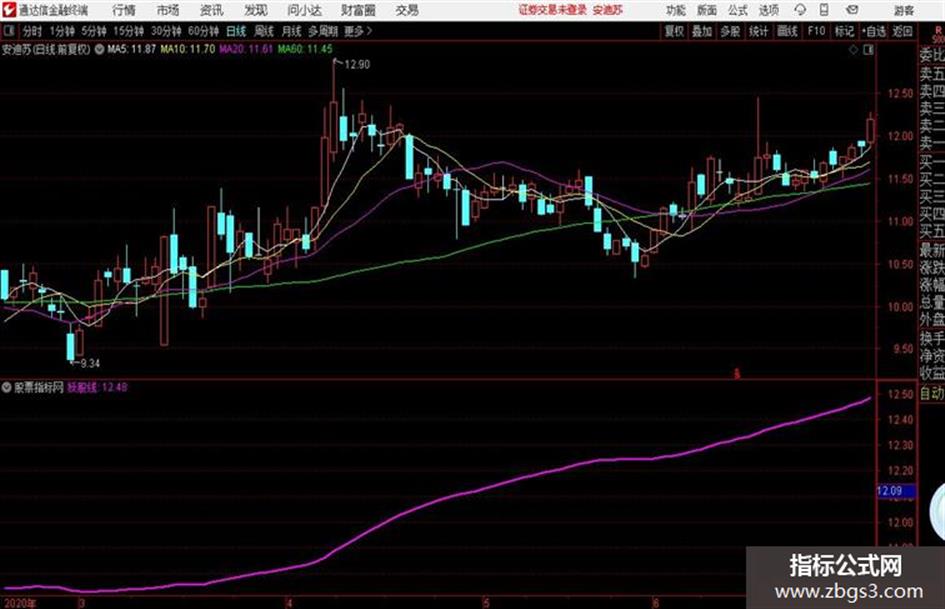Viewport: 945px width, 609px height.
Task: Click the 核聚线: 12.48 indicator value
Action: (x=98, y=387)
